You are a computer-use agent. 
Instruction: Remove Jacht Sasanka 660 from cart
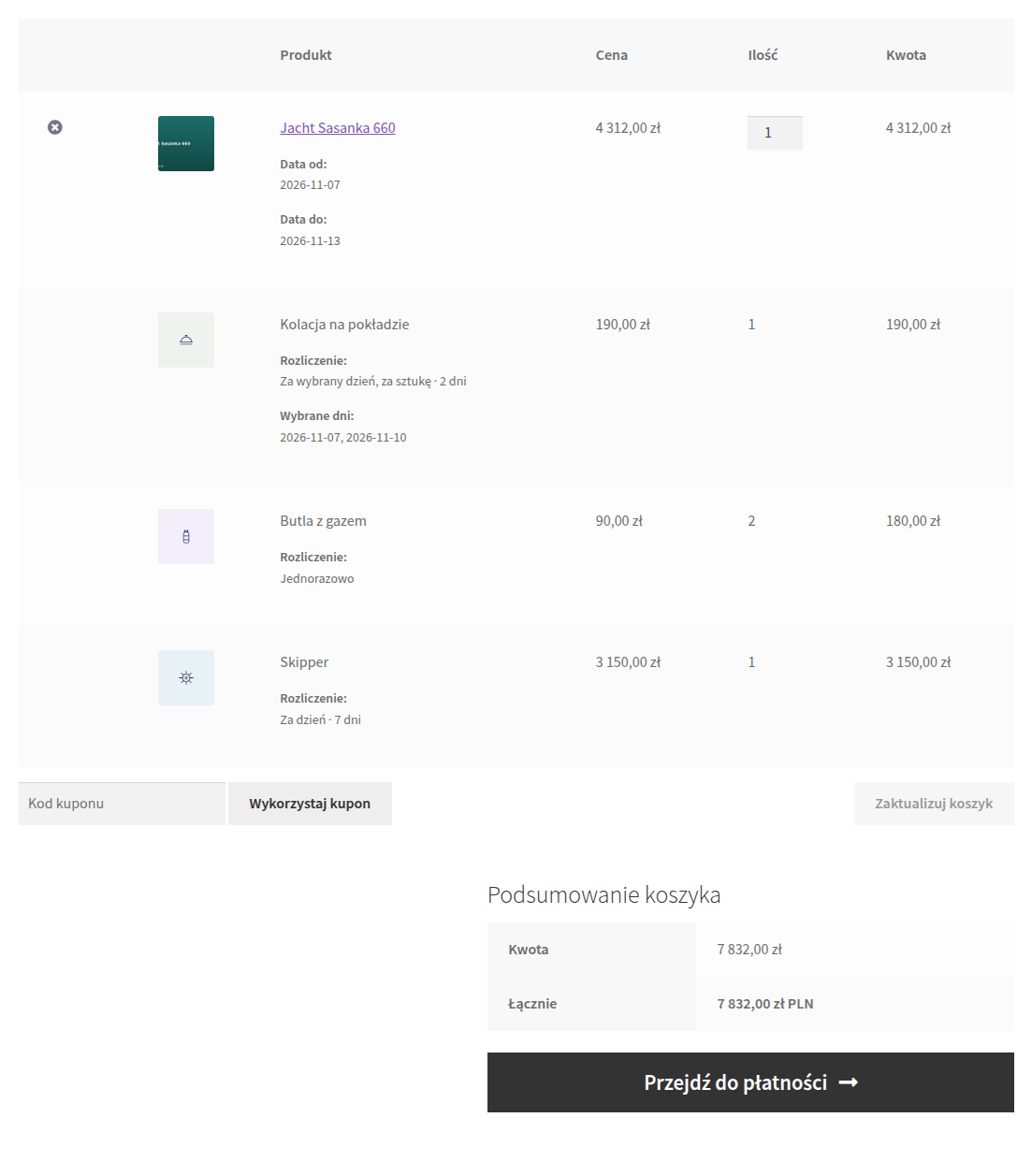[55, 127]
